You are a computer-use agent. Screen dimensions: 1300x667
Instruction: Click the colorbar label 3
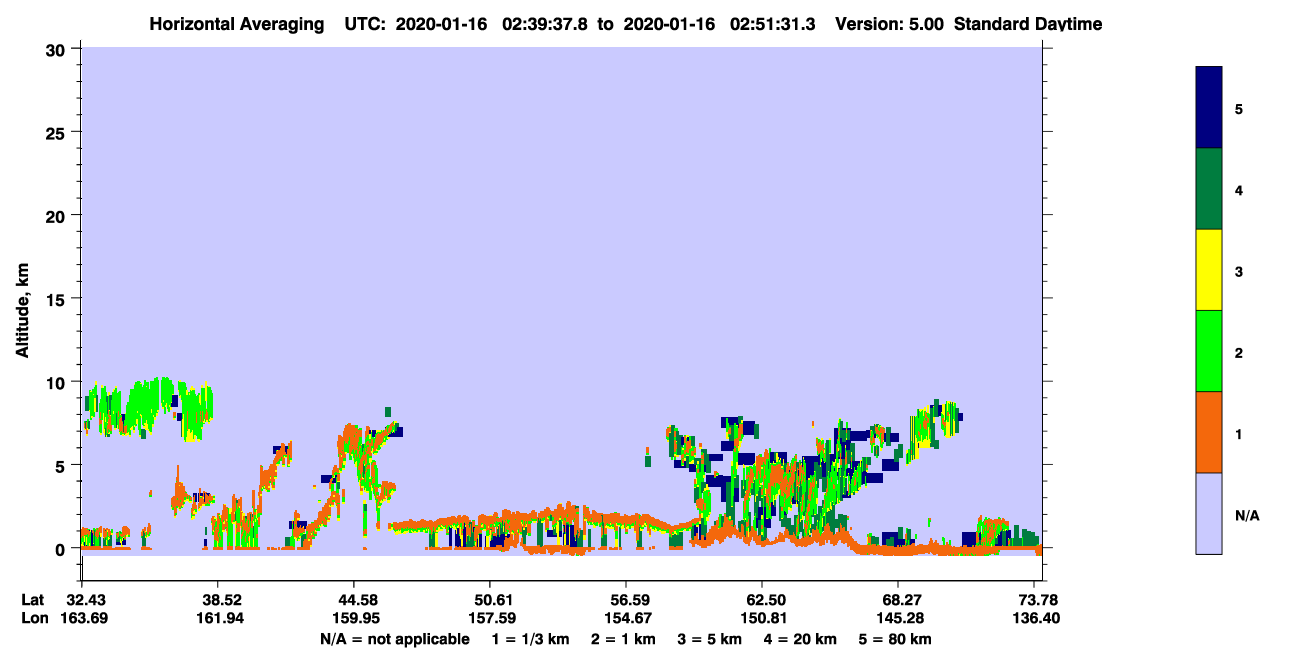[x=1239, y=271]
